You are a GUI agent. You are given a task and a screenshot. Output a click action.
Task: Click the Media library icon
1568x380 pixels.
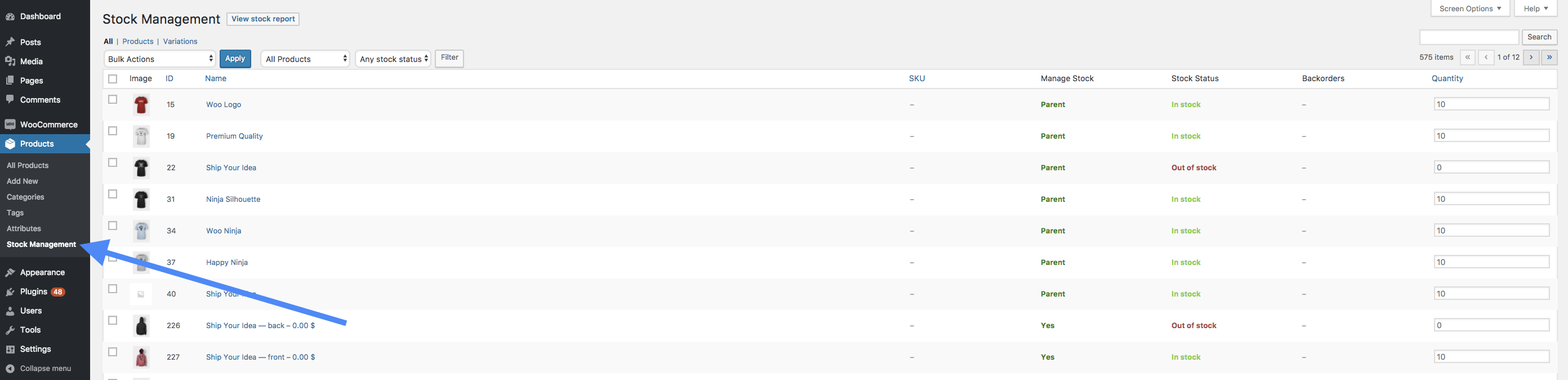click(10, 61)
